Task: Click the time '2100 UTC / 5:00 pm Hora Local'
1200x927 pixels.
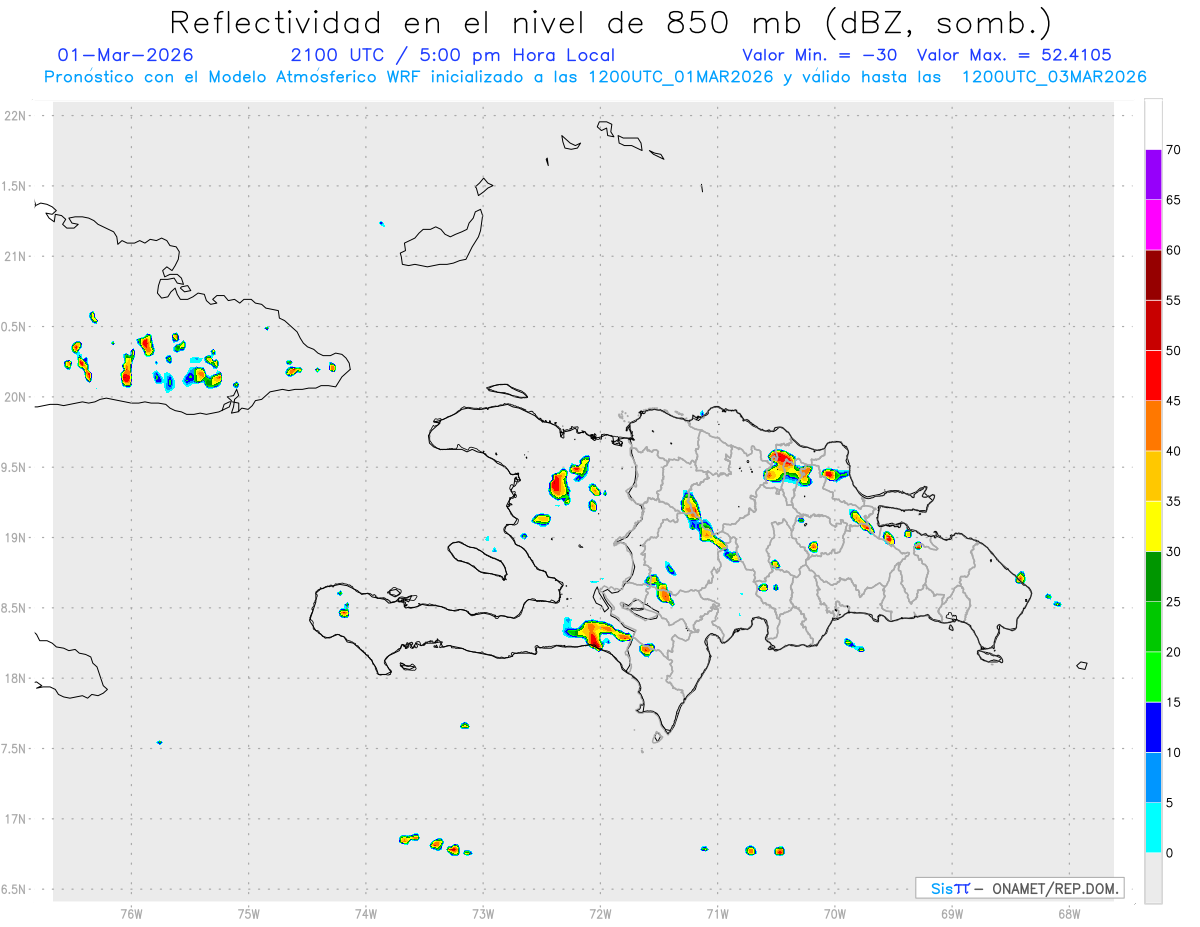Action: pyautogui.click(x=453, y=55)
